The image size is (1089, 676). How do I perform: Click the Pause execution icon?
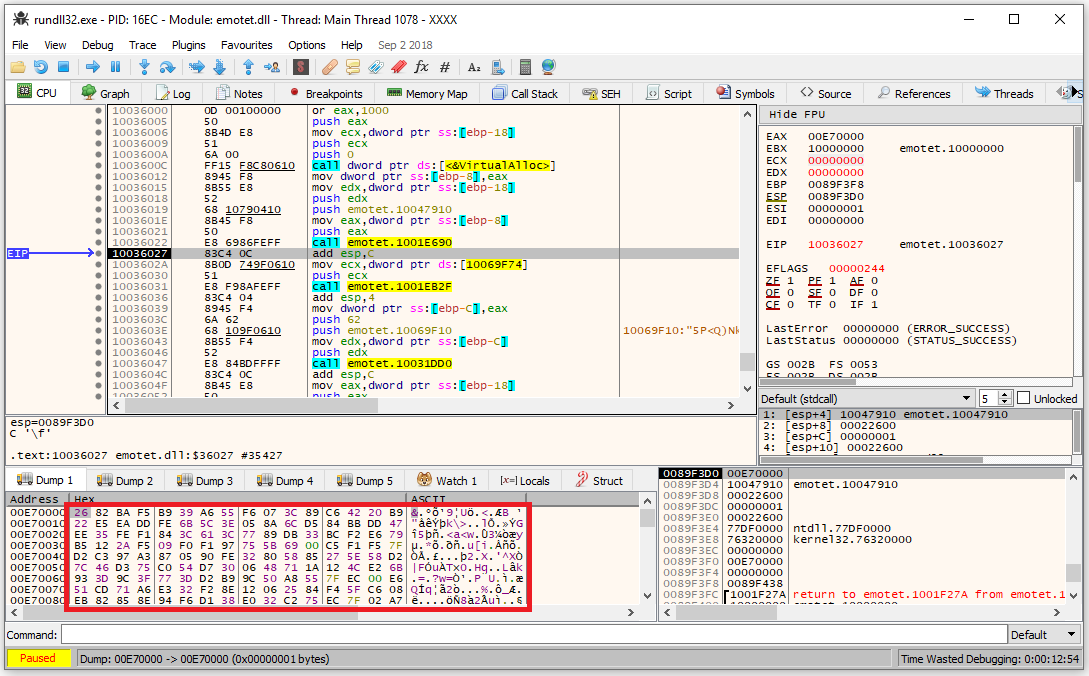(115, 67)
